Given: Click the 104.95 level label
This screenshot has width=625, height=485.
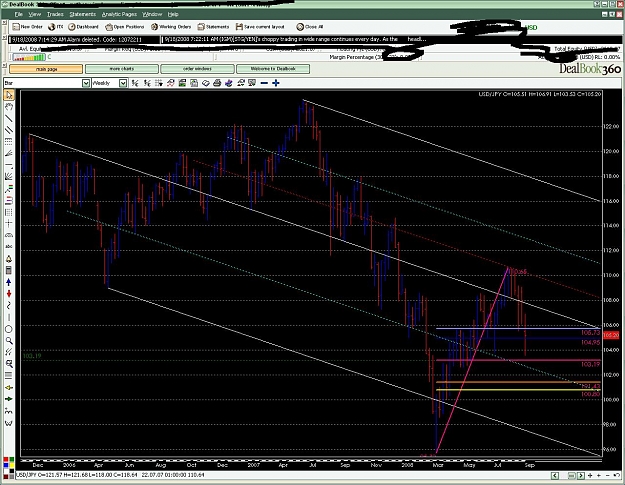Looking at the screenshot, I should (x=590, y=342).
